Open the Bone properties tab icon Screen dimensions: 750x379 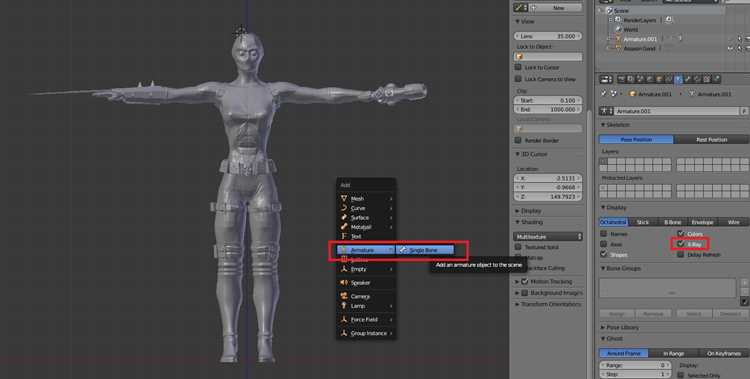688,79
